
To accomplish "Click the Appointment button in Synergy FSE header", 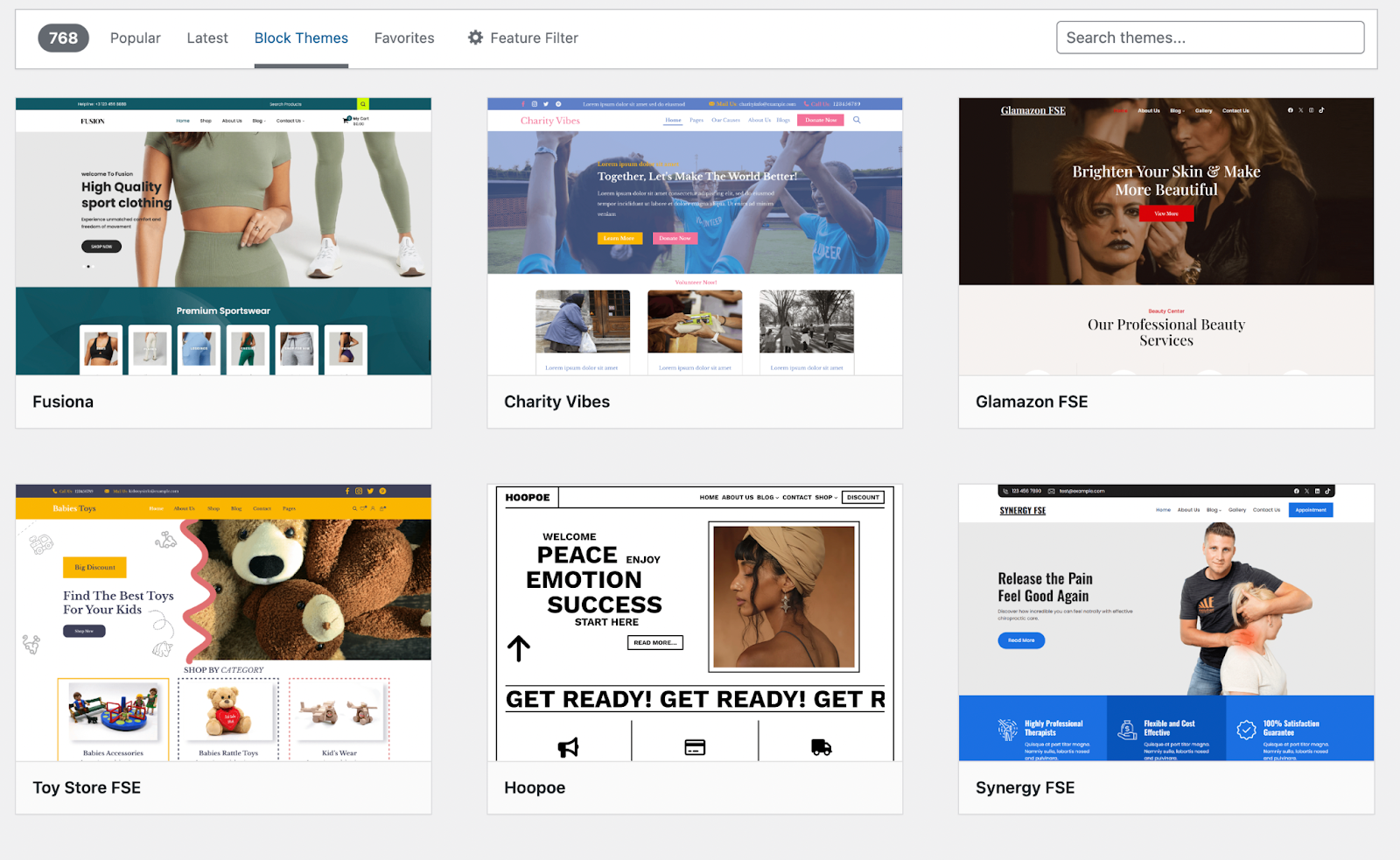I will click(1310, 509).
